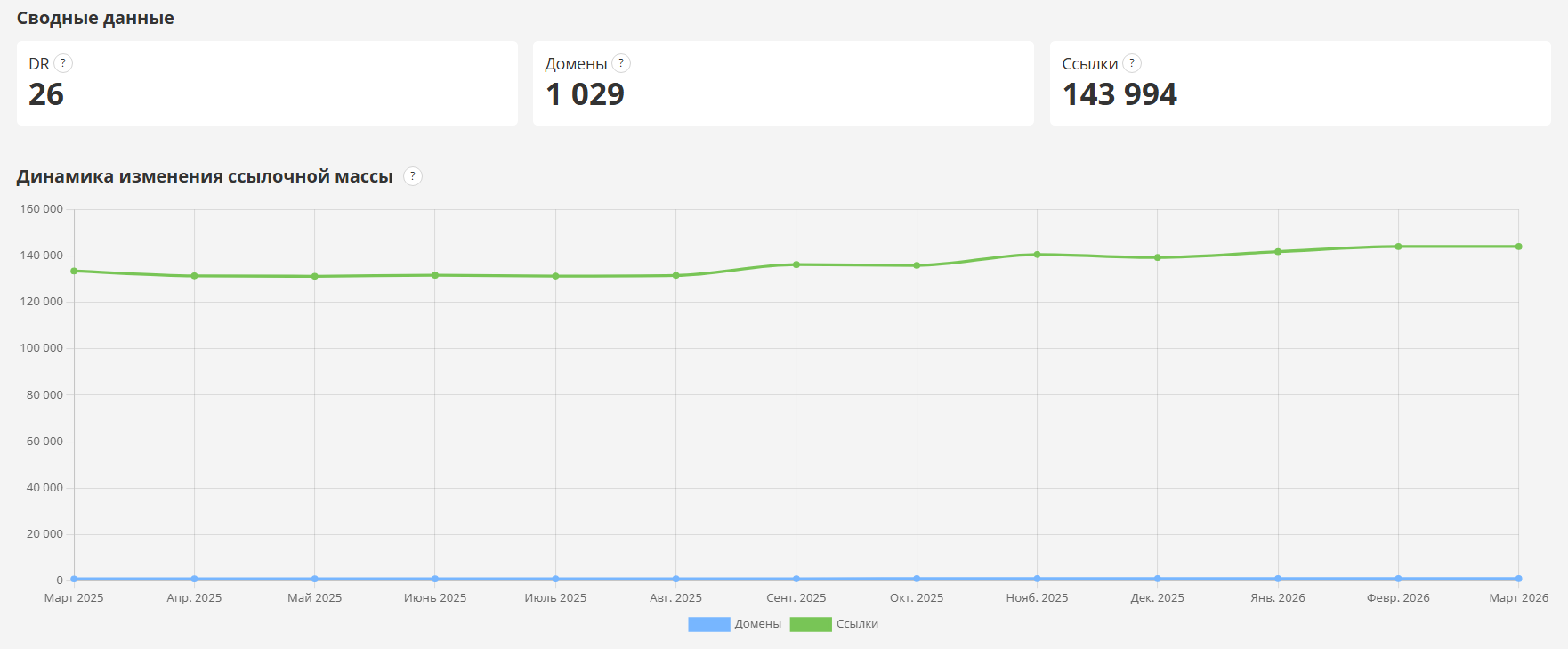Image resolution: width=1568 pixels, height=649 pixels.
Task: Select the green data point for Апр. 2025
Action: pyautogui.click(x=194, y=276)
